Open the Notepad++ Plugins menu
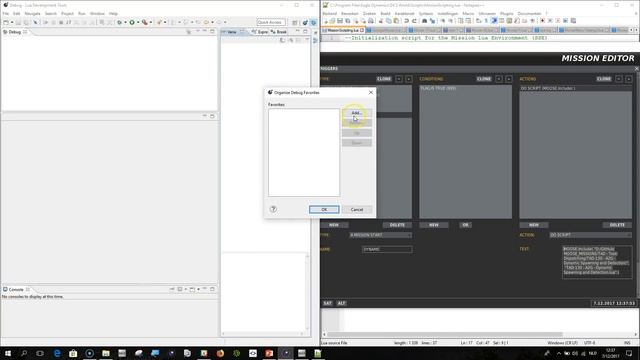This screenshot has height=360, width=640. point(507,13)
